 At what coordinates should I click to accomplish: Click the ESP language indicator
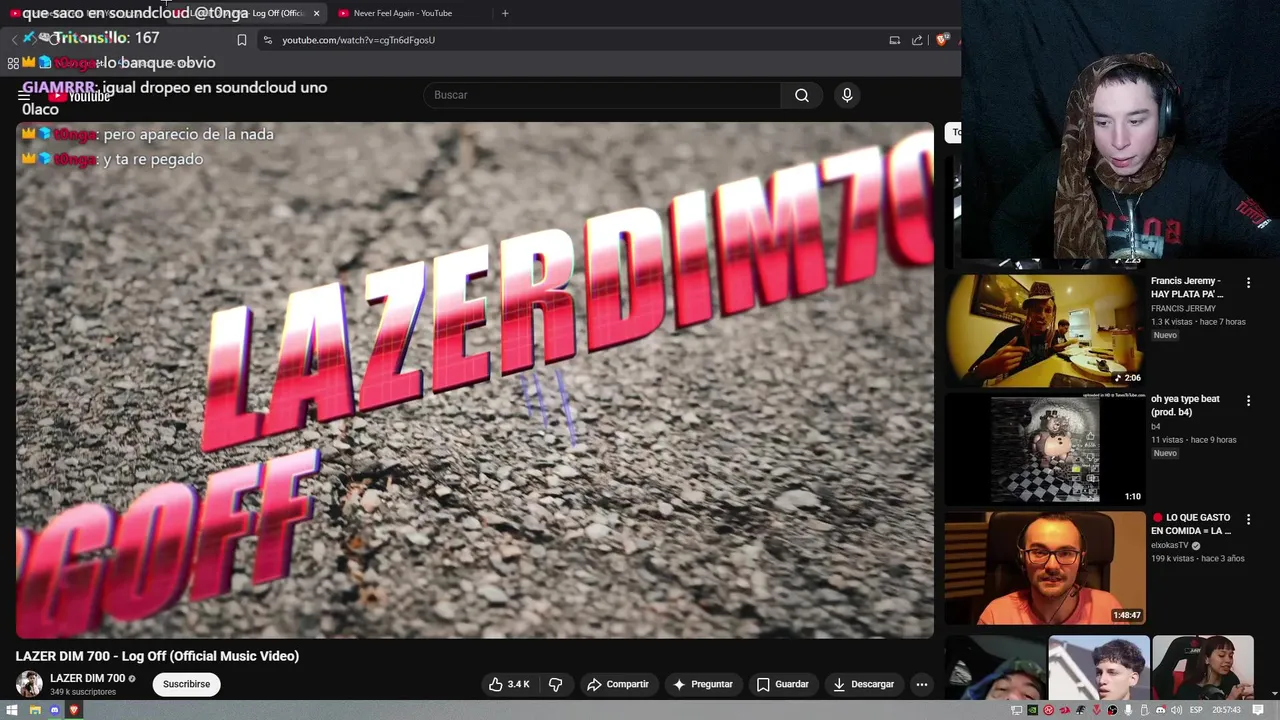coord(1196,710)
